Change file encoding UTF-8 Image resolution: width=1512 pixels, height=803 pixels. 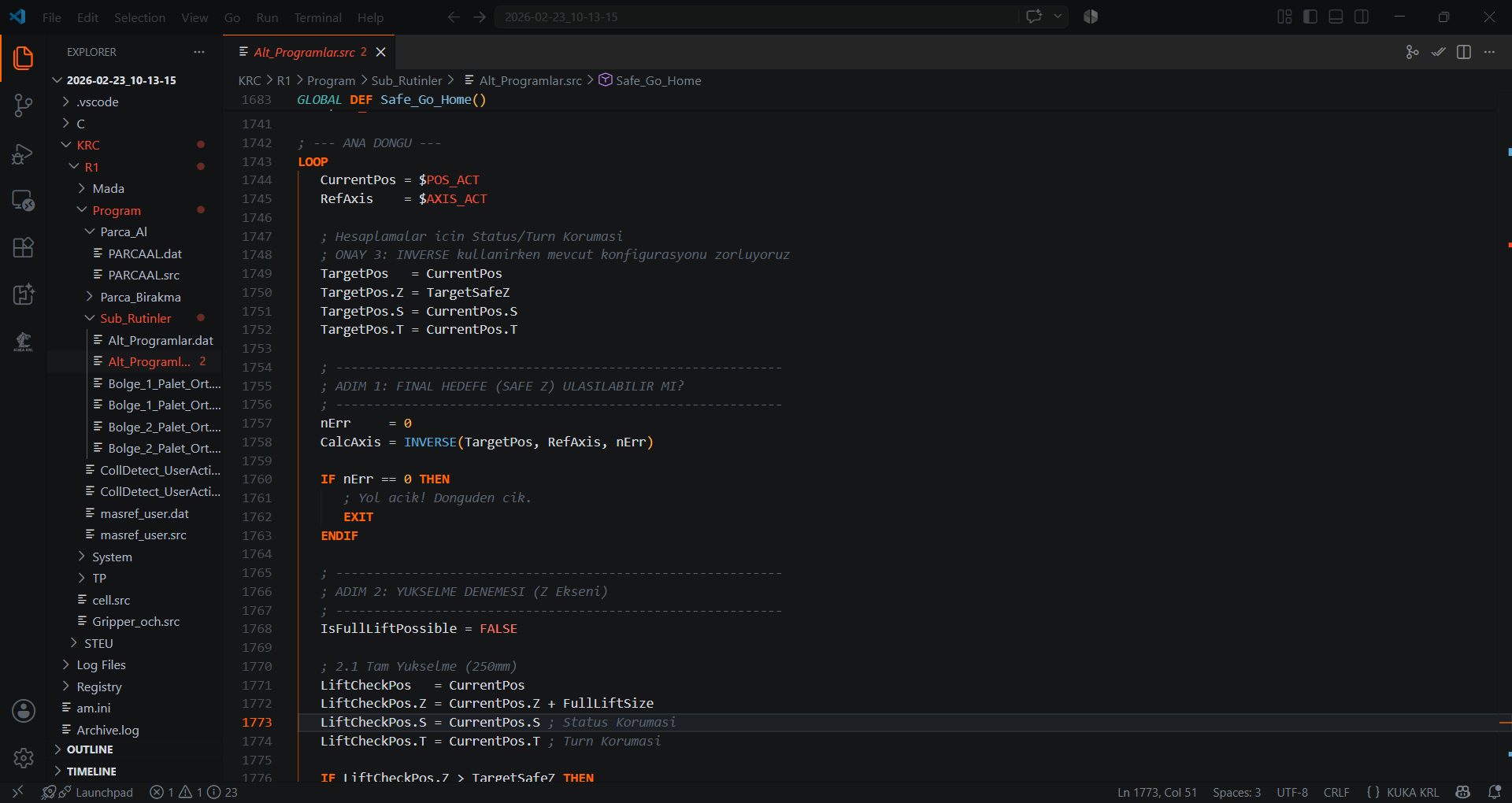1292,792
